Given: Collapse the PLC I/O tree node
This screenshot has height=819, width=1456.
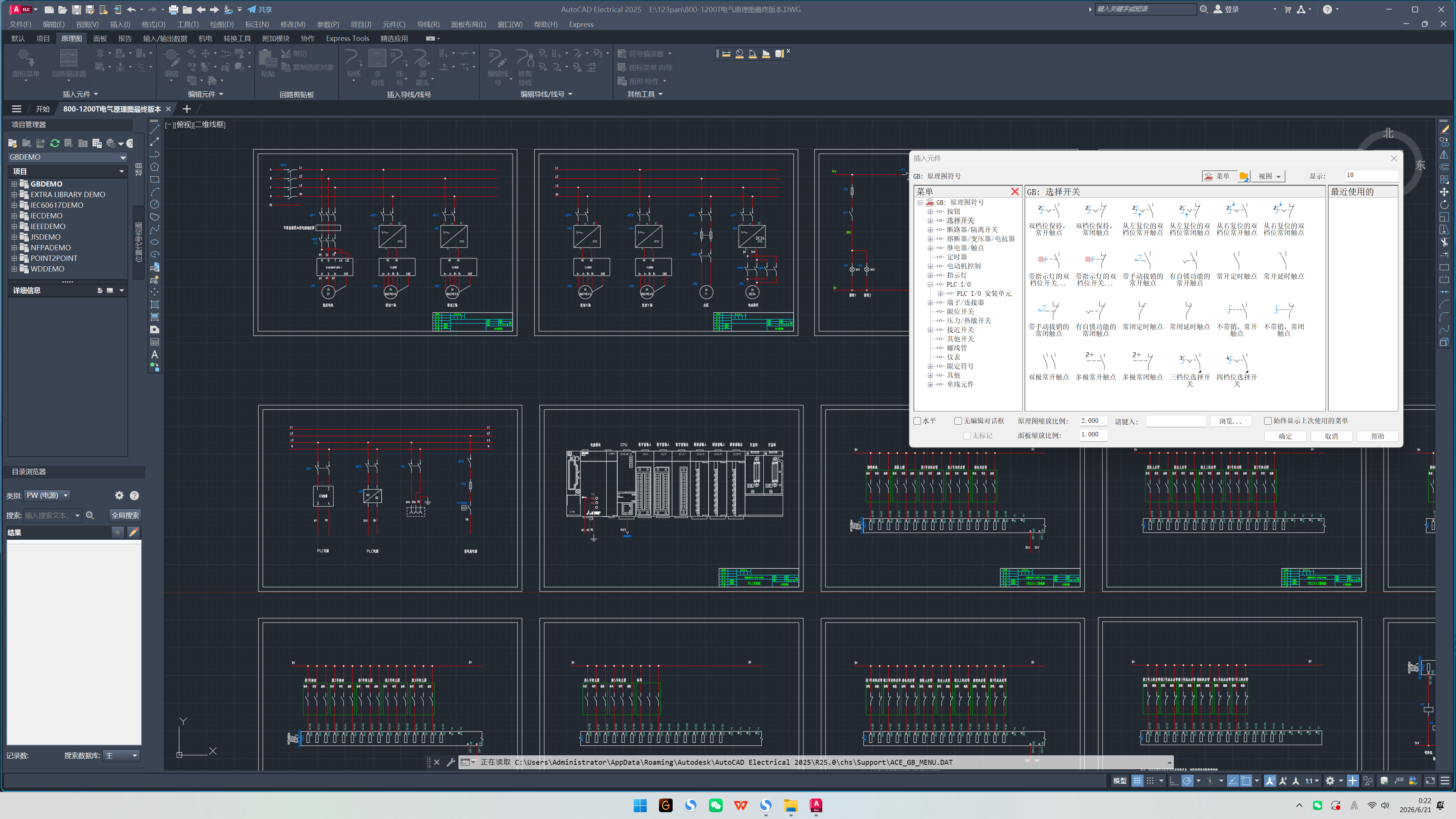Looking at the screenshot, I should click(x=930, y=284).
